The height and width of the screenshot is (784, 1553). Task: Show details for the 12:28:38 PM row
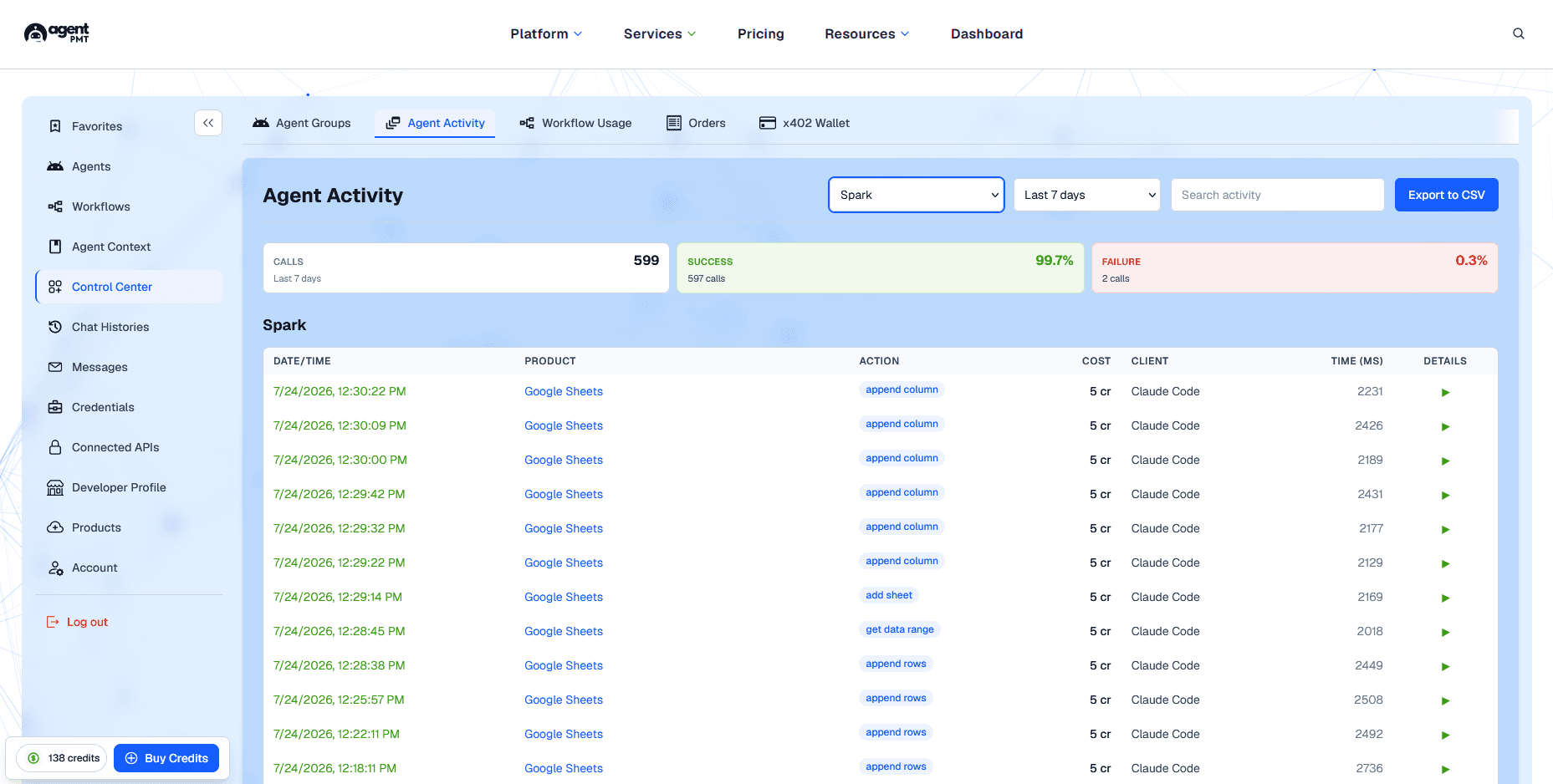pos(1445,666)
